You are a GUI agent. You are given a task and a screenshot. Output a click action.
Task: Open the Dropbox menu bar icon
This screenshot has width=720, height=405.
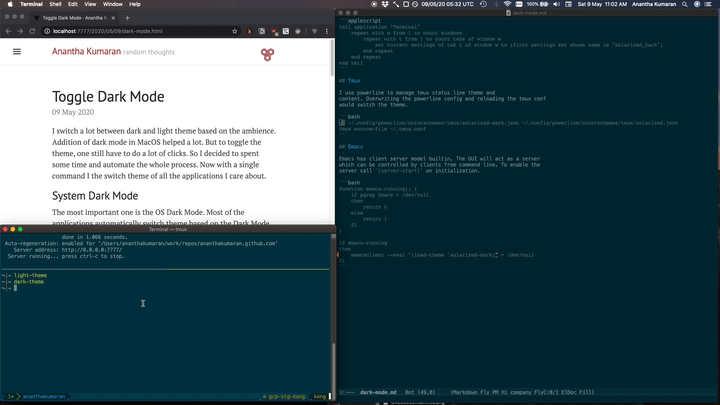(385, 4)
